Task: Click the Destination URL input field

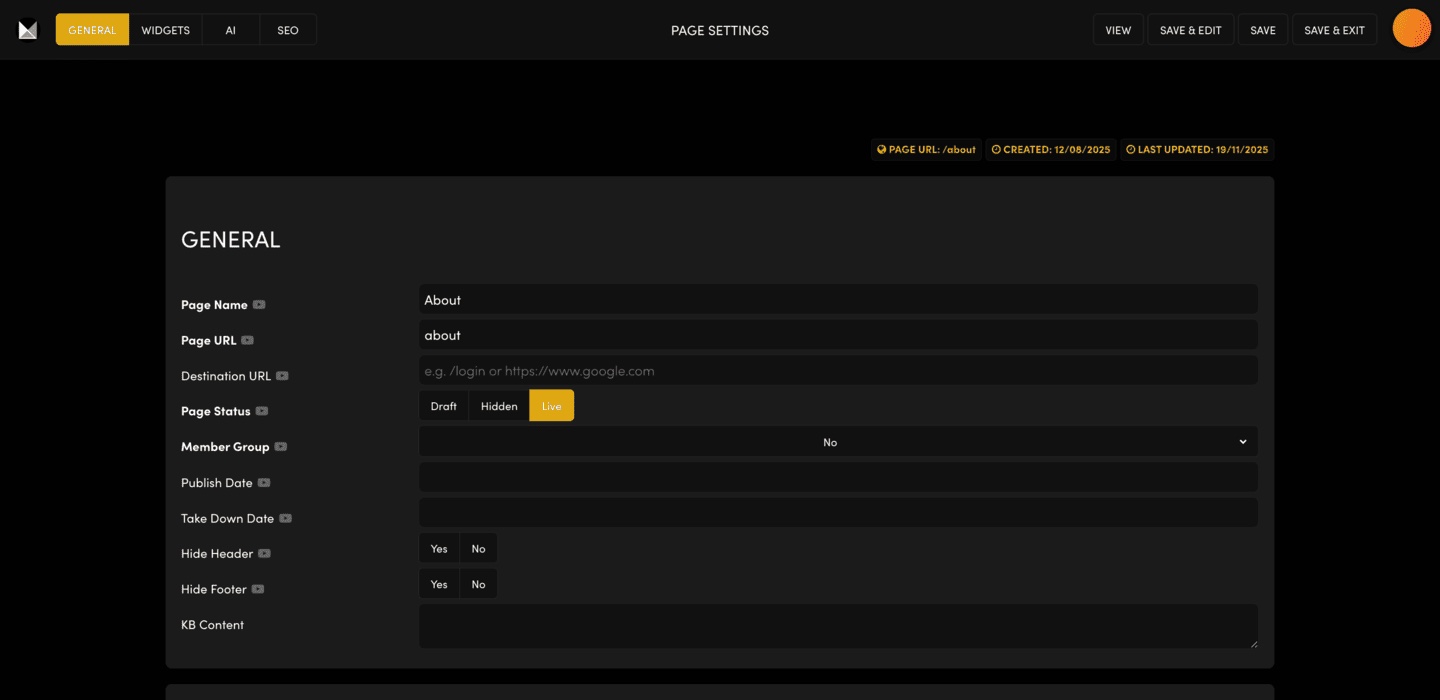Action: pos(838,370)
